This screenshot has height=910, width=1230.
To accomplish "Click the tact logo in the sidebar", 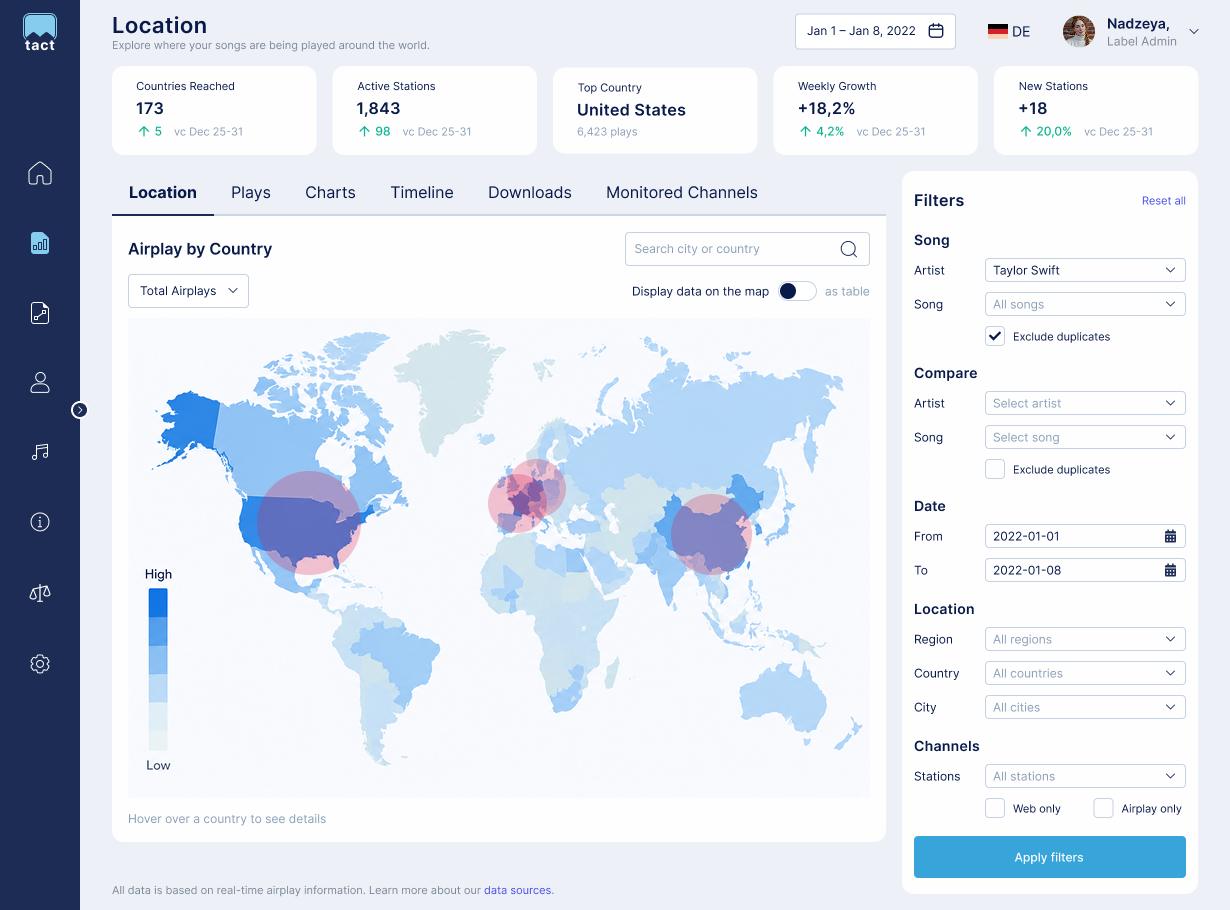I will [x=40, y=32].
